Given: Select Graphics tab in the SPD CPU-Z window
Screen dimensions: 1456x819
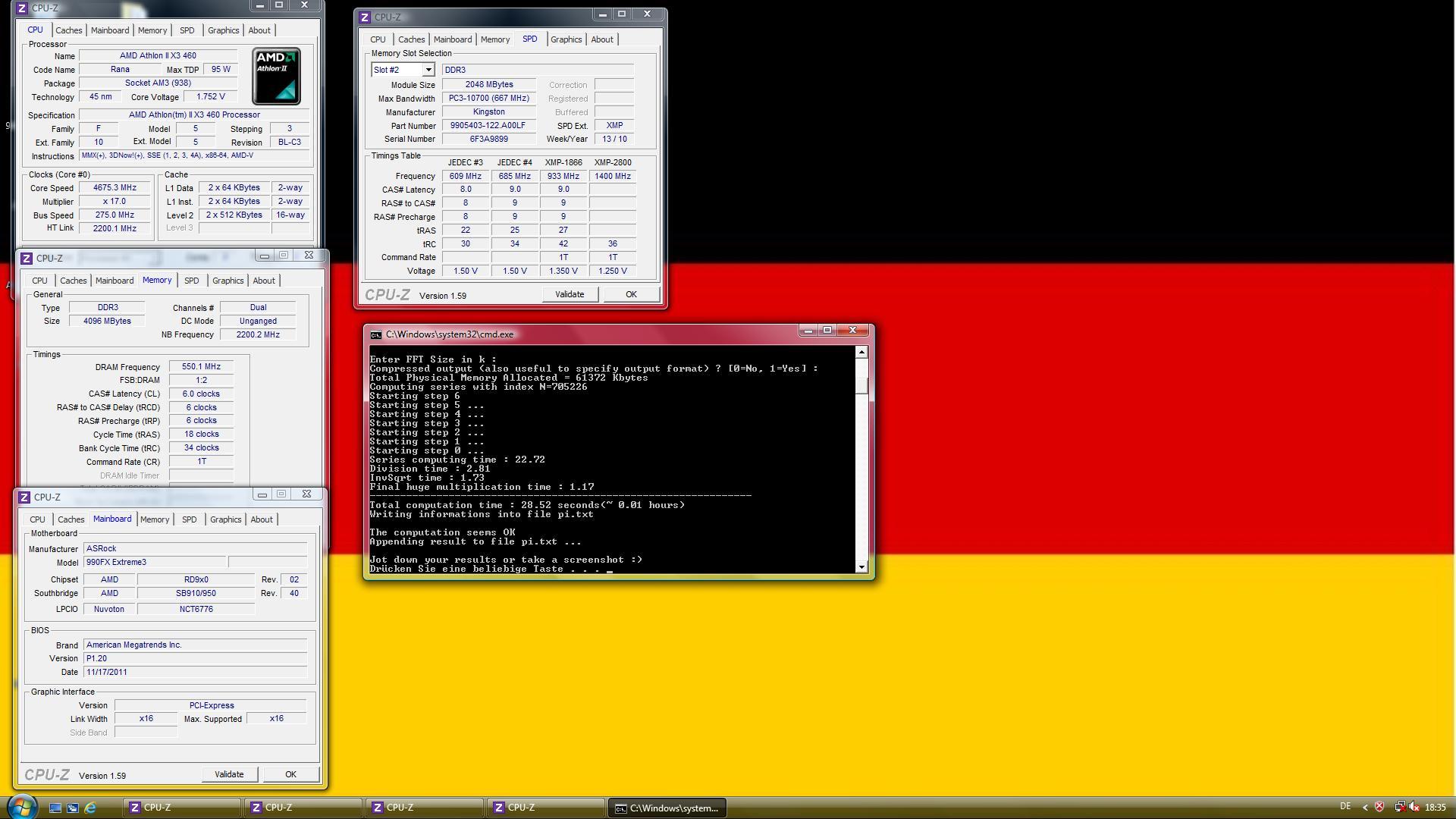Looking at the screenshot, I should pos(566,39).
